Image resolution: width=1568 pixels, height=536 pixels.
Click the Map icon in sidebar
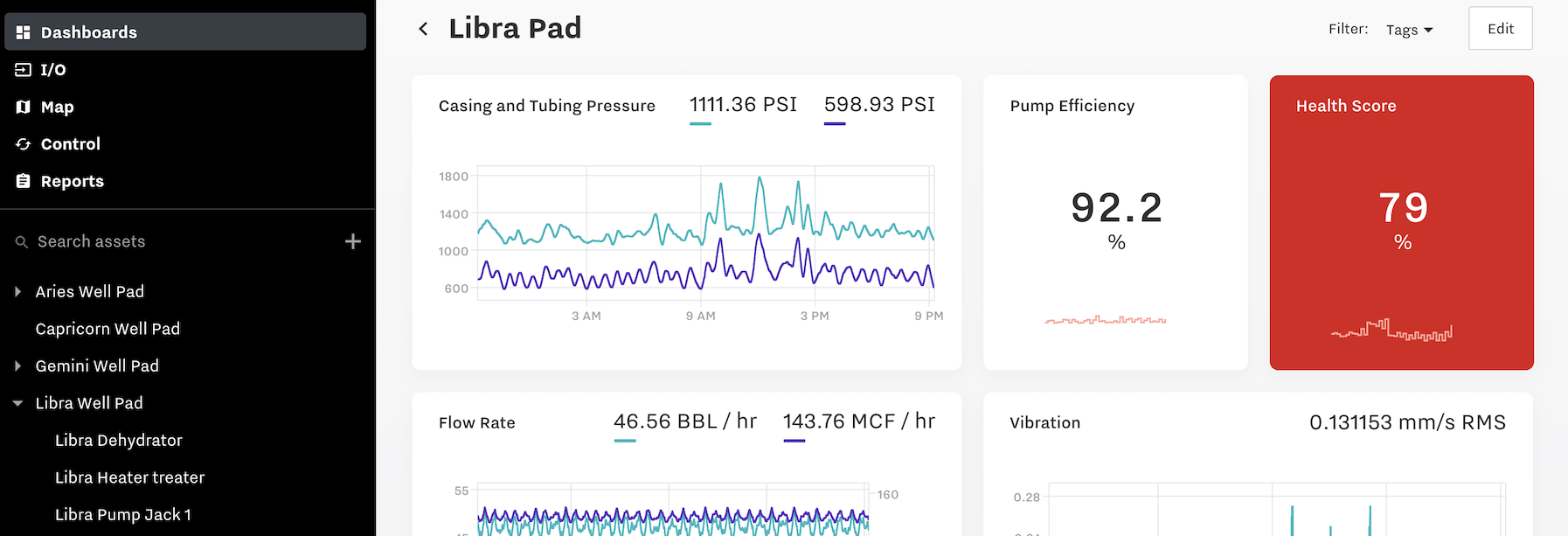pyautogui.click(x=23, y=107)
